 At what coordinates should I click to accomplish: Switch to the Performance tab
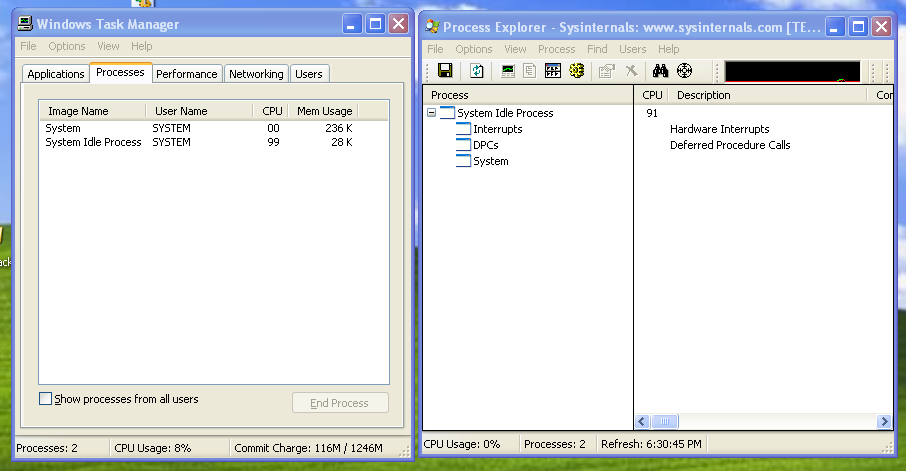(187, 74)
